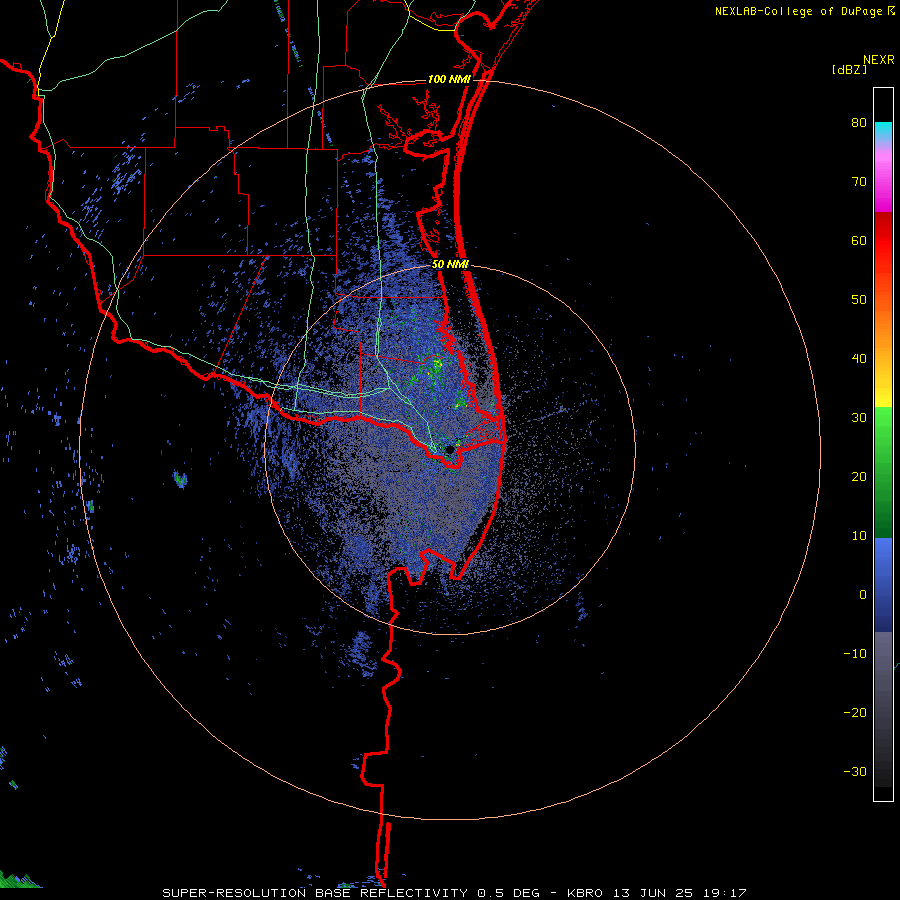
Task: Click the 30 value on dBZ scale
Action: 859,418
